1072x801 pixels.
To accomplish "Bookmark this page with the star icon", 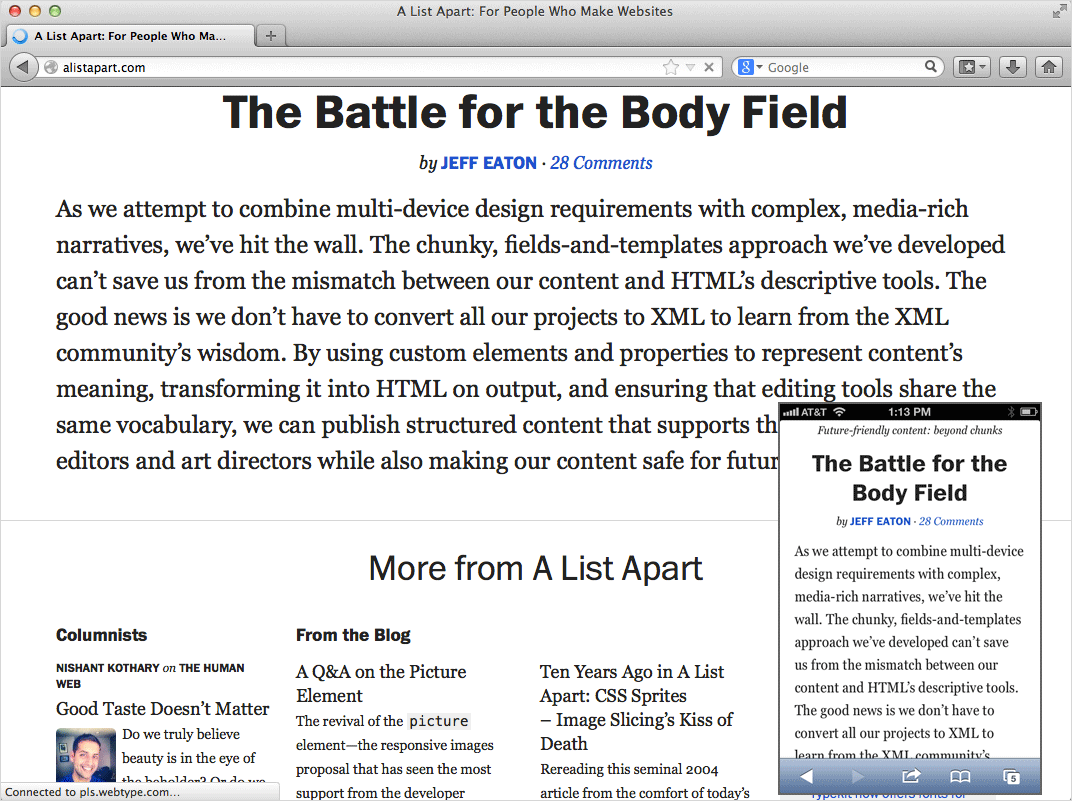I will pyautogui.click(x=671, y=67).
